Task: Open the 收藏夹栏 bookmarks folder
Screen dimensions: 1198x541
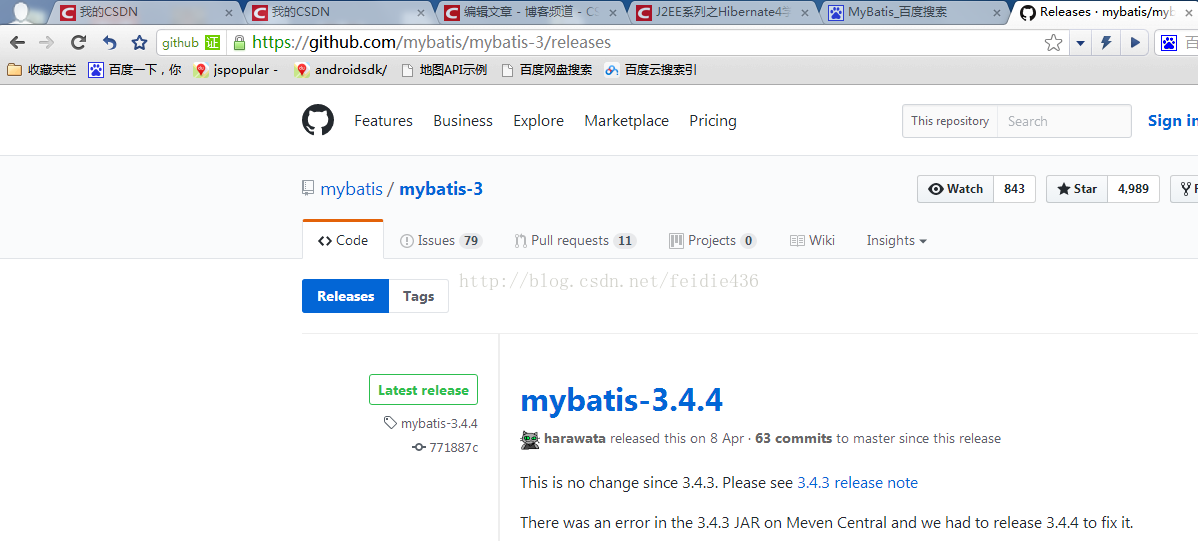Action: point(41,70)
